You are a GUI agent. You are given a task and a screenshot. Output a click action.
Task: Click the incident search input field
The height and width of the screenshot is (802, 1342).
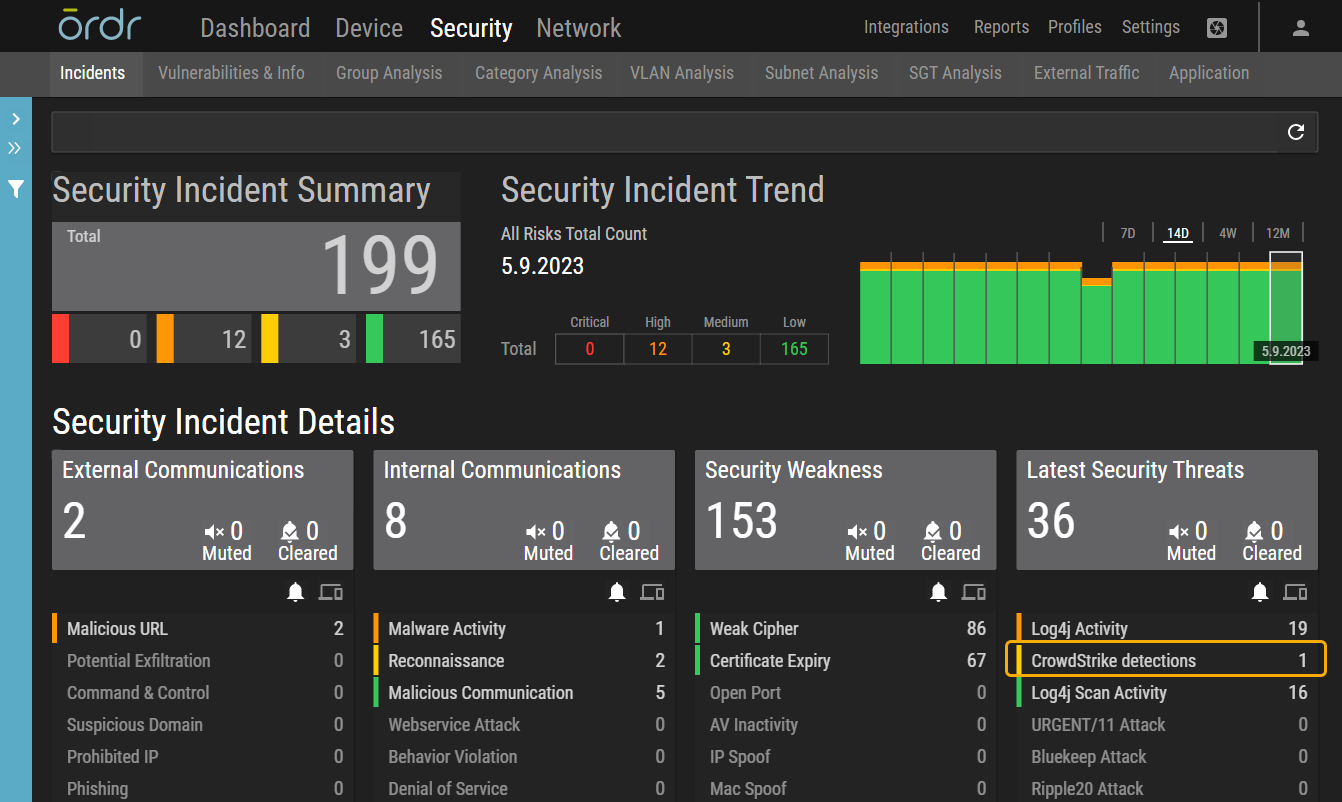click(660, 132)
